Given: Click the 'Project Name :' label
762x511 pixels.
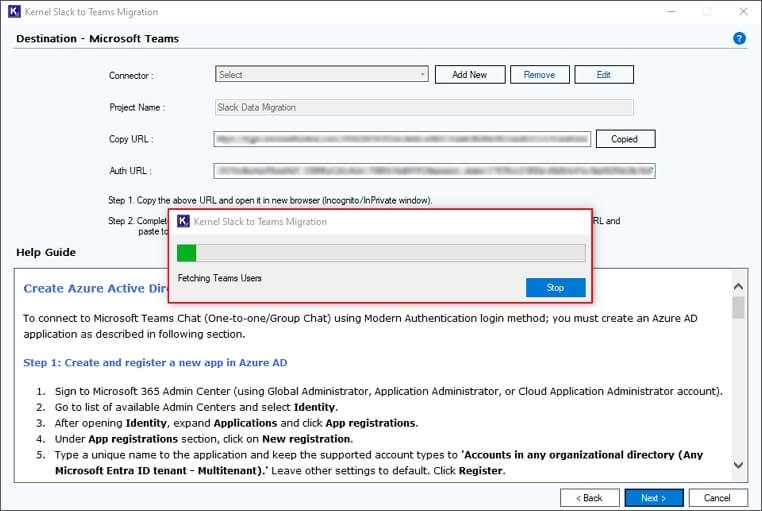Looking at the screenshot, I should pos(137,107).
